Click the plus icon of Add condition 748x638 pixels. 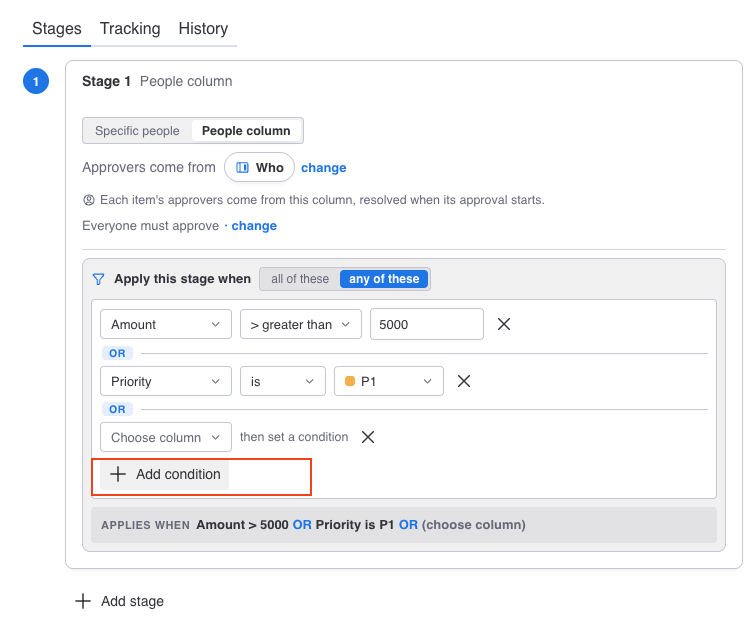point(118,474)
